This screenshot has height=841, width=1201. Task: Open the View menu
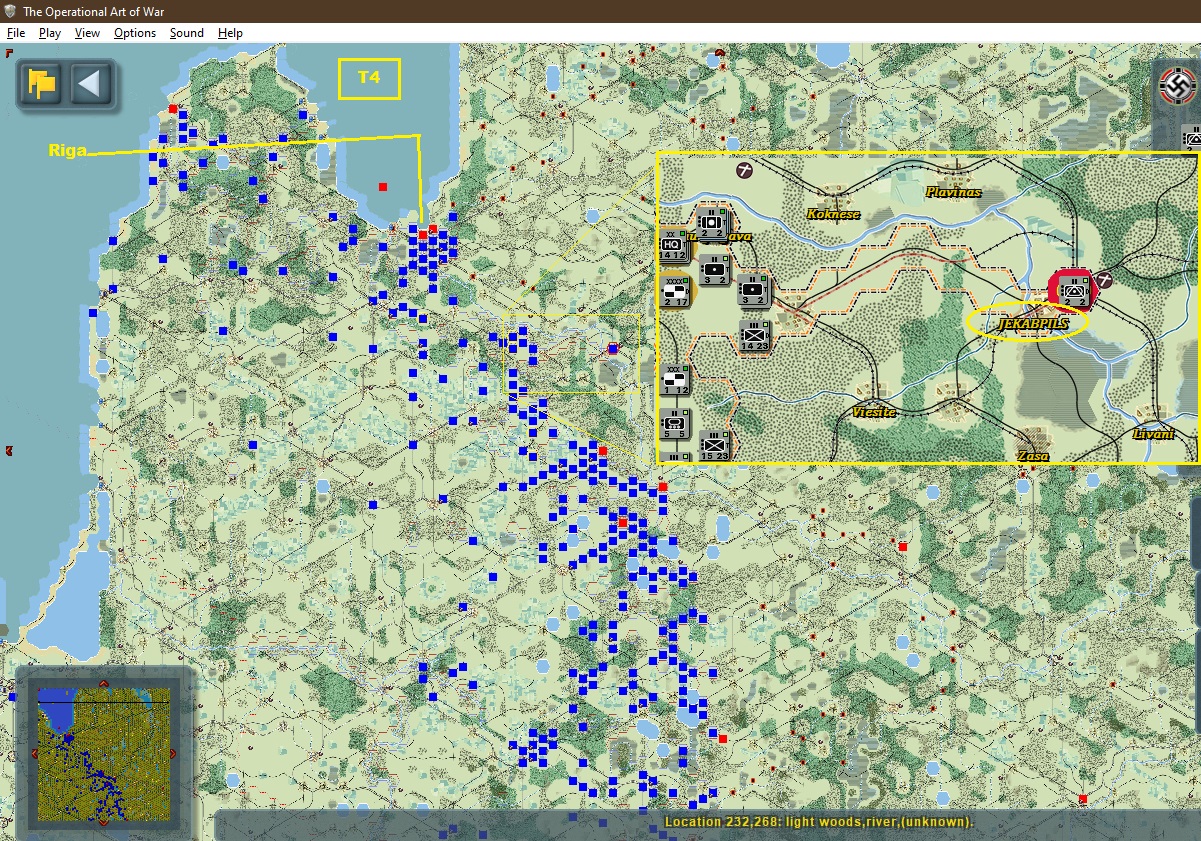point(88,33)
